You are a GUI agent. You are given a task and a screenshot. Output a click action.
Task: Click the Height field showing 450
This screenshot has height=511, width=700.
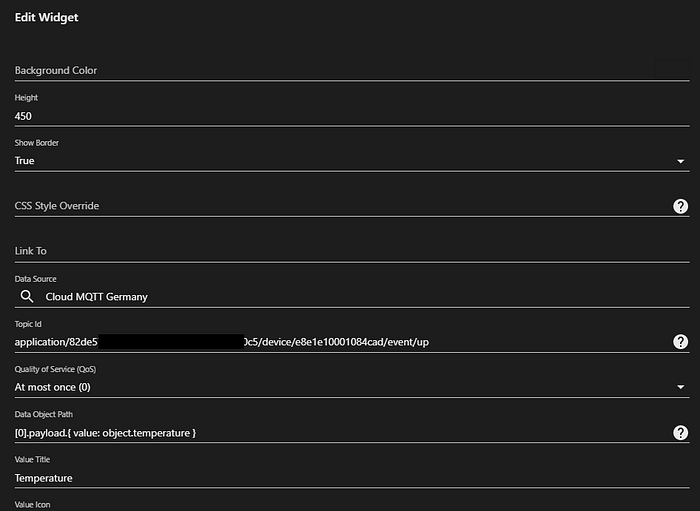click(x=352, y=116)
